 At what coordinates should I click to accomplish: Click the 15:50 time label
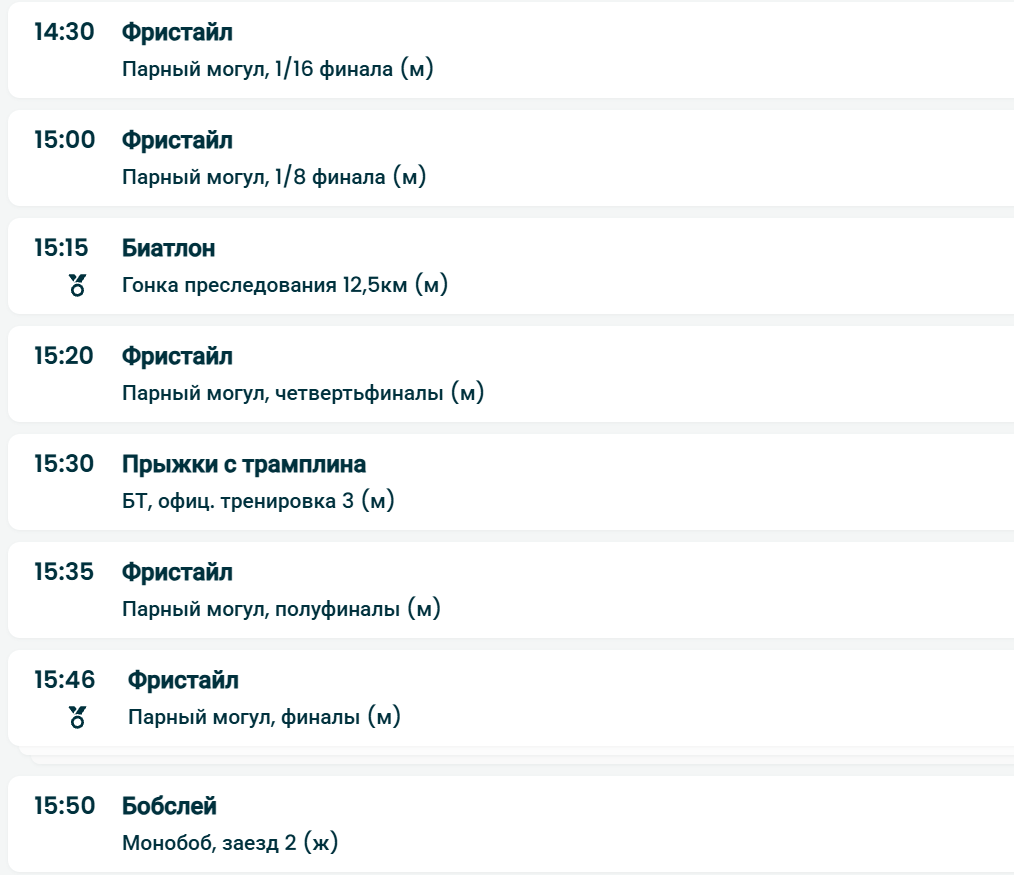[x=64, y=806]
